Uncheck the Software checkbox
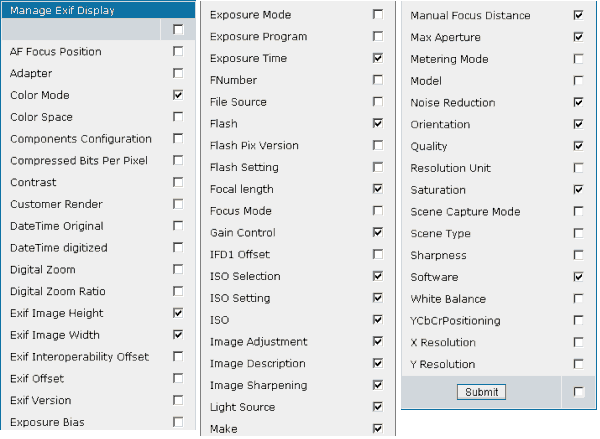 pos(578,277)
